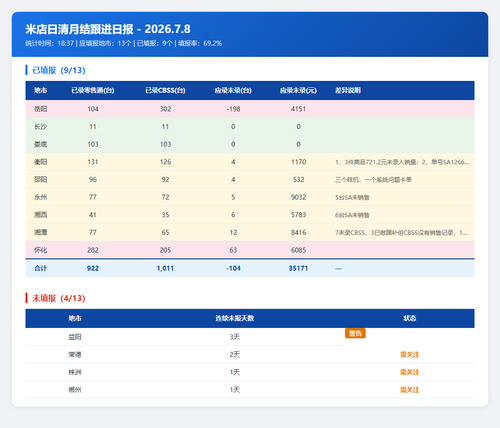
Task: Click value 302 in the 岳阳 row
Action: point(165,109)
